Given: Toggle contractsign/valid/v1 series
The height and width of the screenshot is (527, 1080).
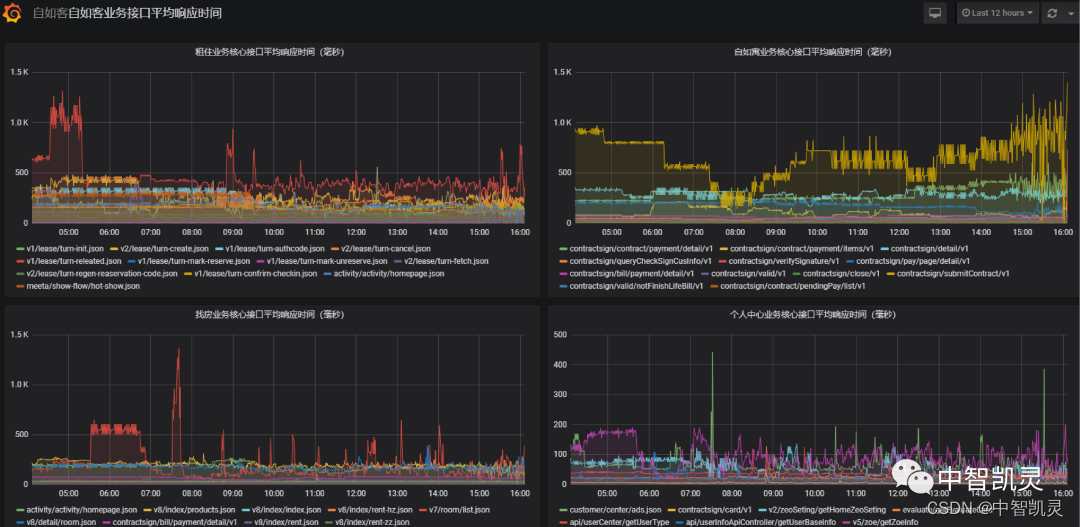Looking at the screenshot, I should pos(746,274).
